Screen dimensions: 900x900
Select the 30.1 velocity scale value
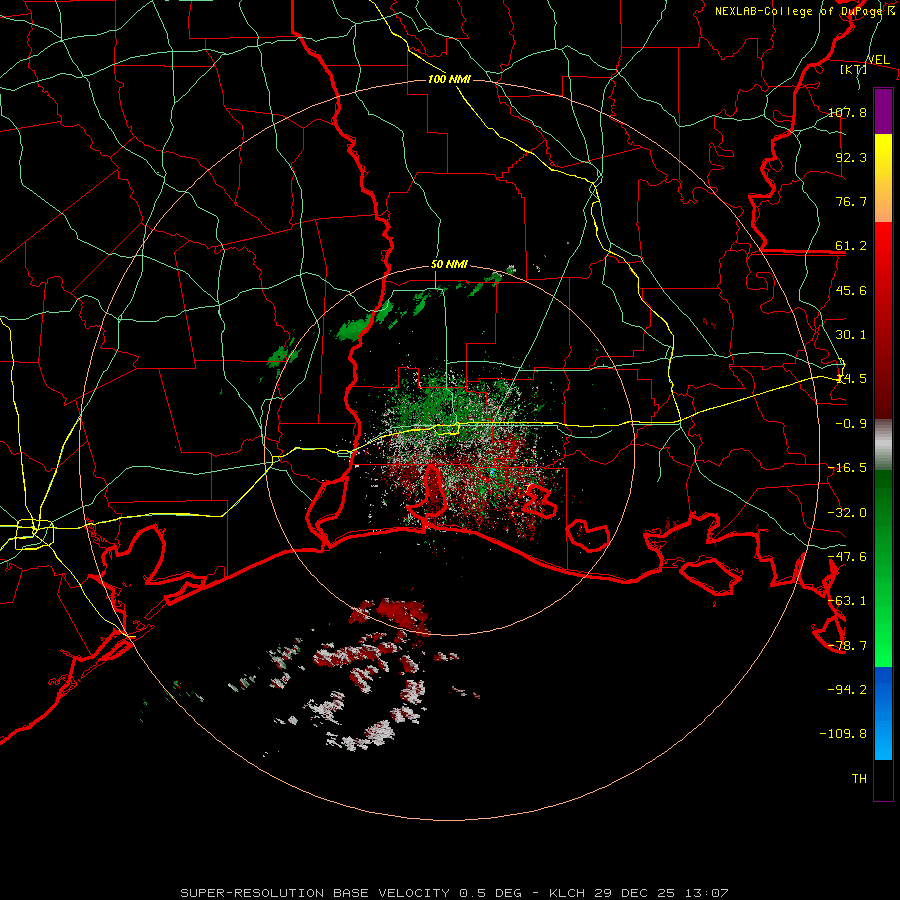[851, 335]
